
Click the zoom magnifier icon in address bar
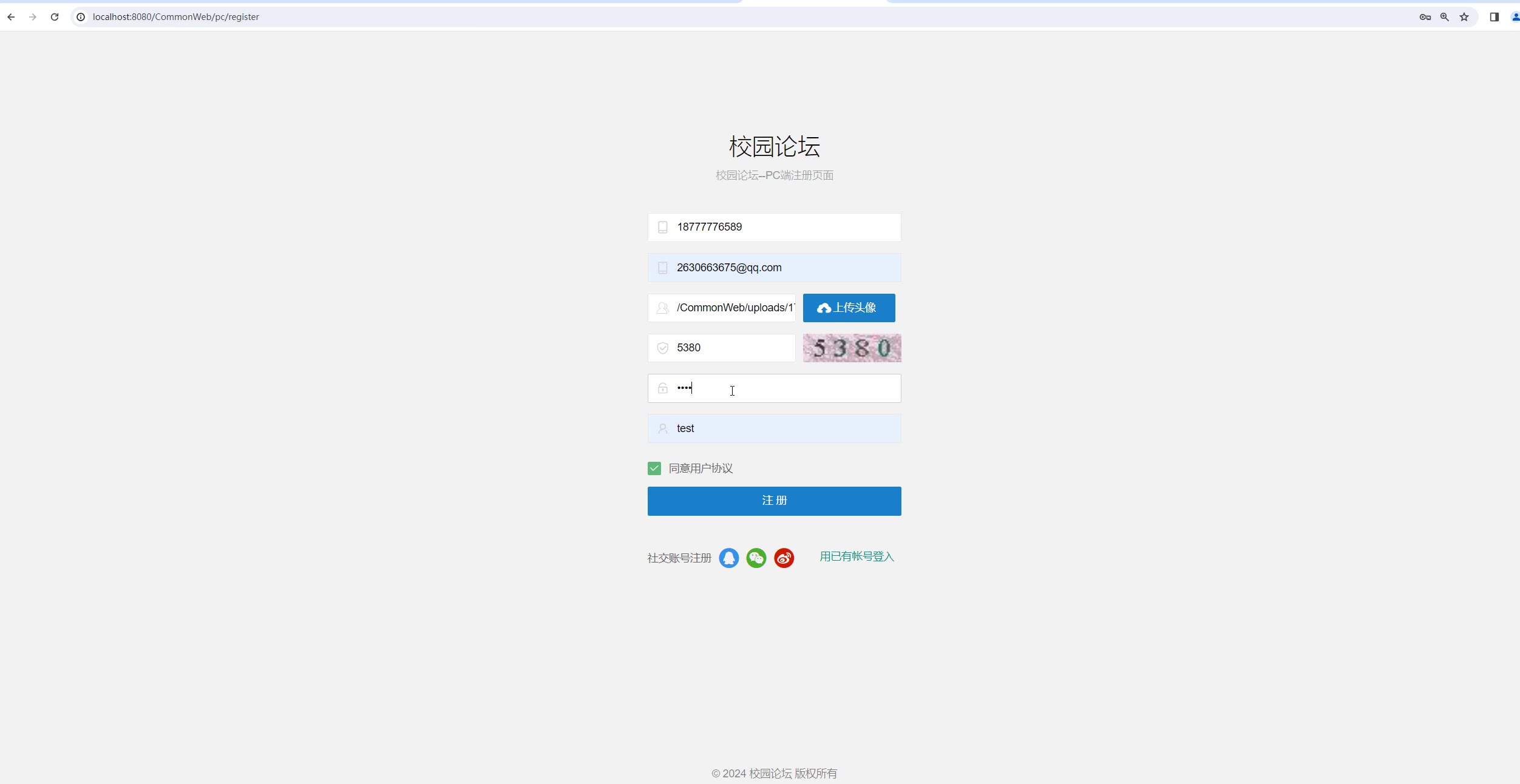tap(1445, 17)
